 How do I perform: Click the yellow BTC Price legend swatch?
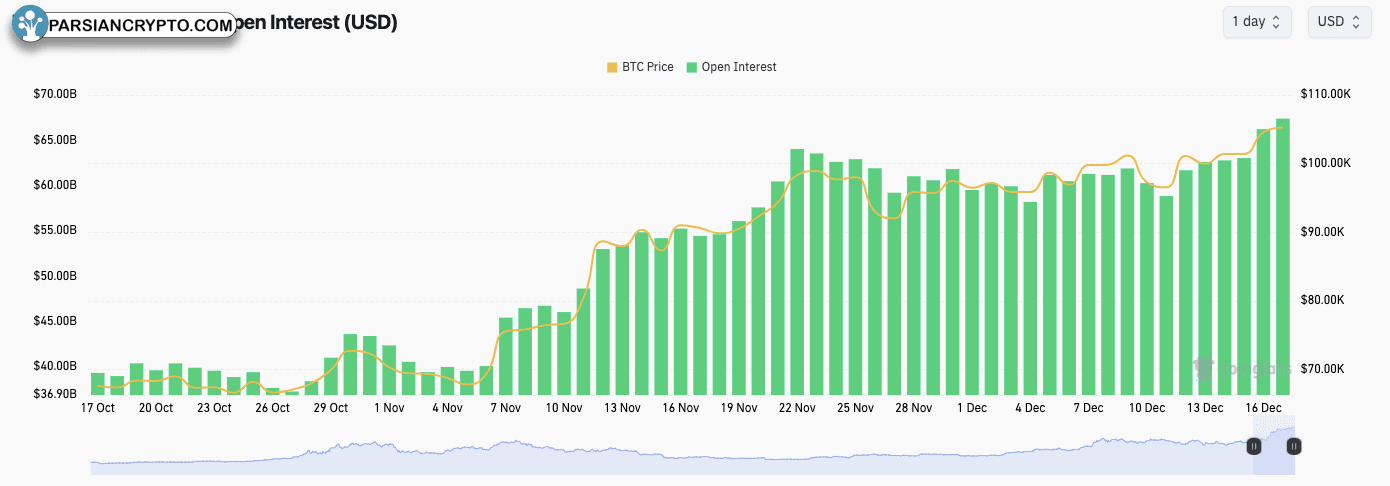click(x=612, y=67)
